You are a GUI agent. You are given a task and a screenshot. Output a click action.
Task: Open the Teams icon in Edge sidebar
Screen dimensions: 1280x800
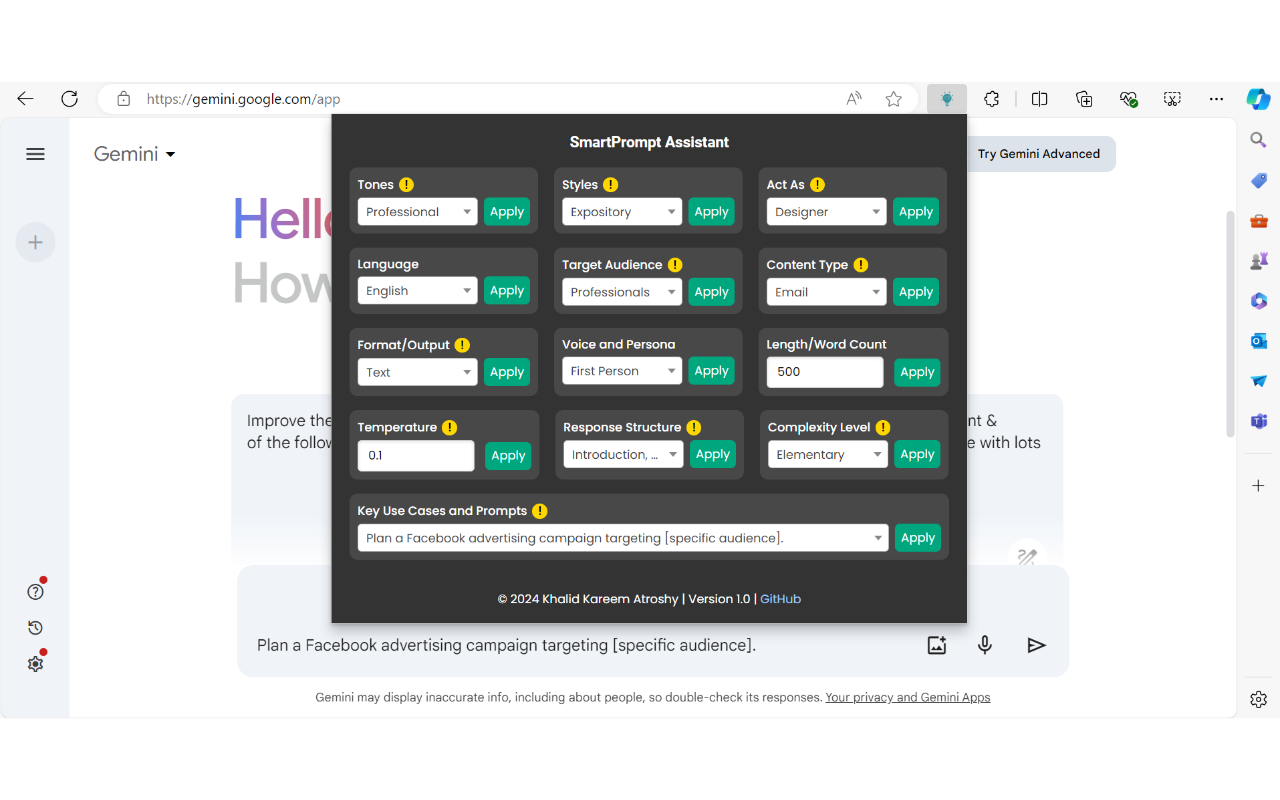point(1259,421)
